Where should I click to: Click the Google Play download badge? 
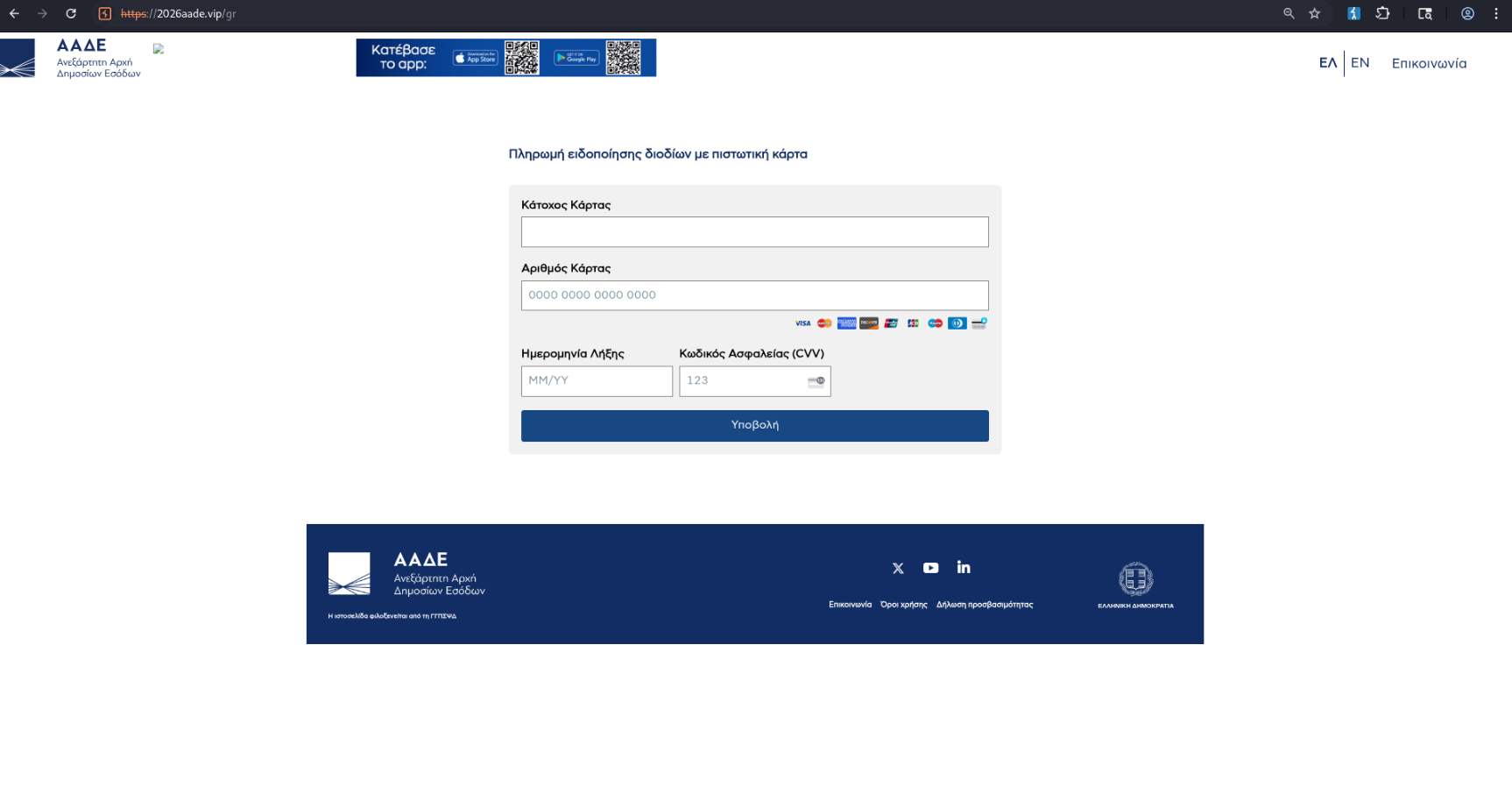click(576, 58)
